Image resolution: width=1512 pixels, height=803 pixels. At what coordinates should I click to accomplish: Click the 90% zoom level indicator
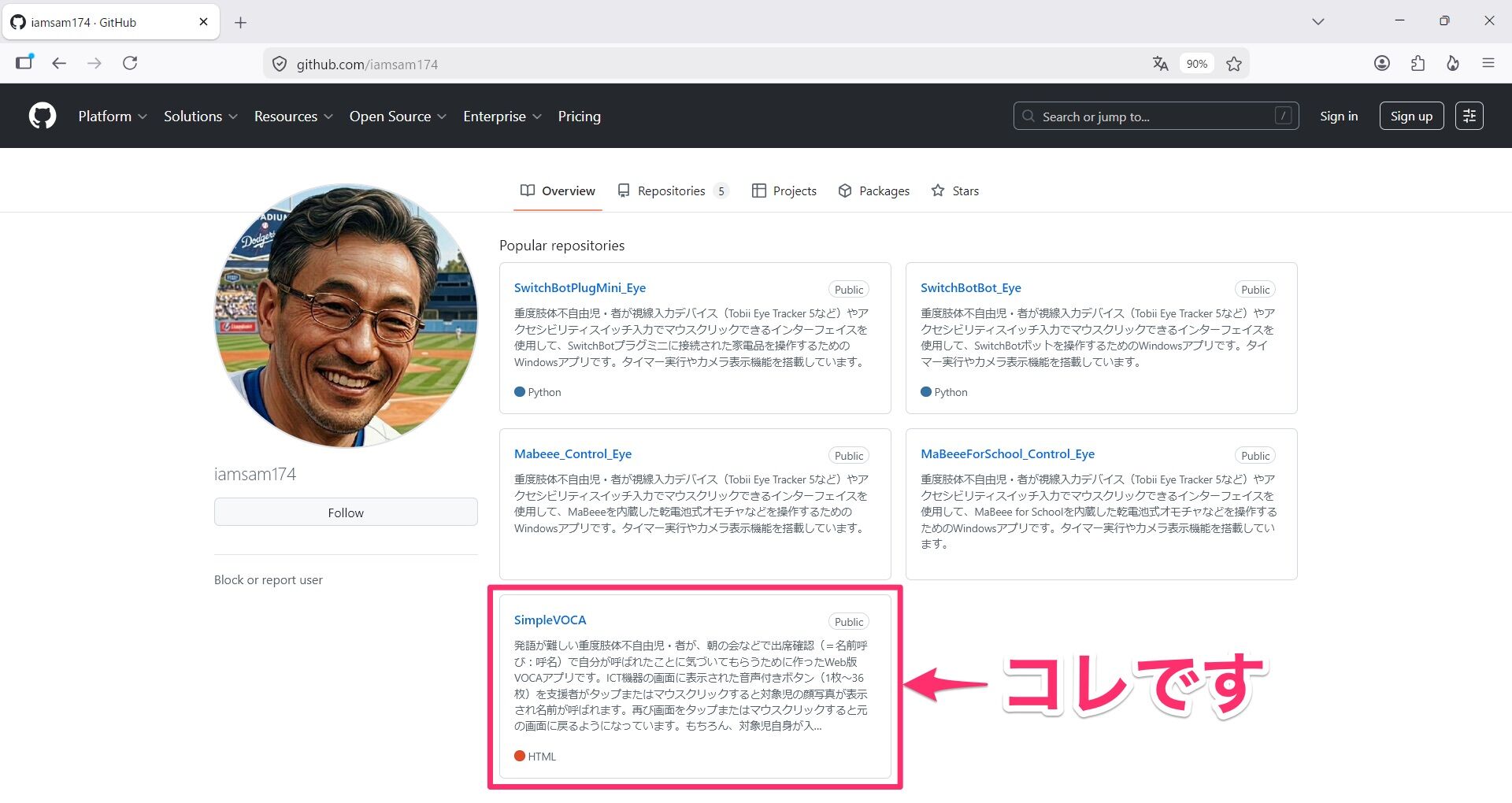(1196, 64)
